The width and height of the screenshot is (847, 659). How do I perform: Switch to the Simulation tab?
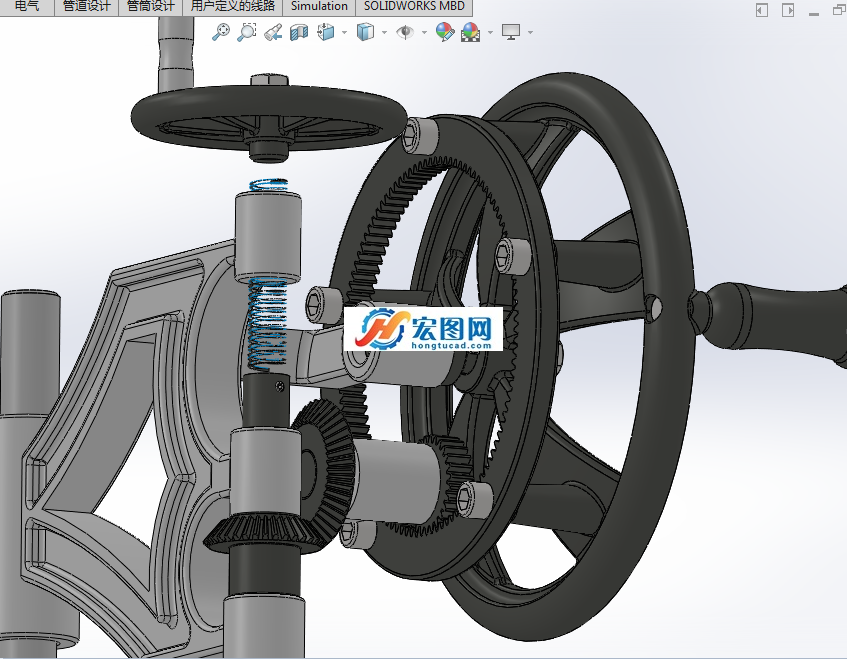[x=319, y=6]
